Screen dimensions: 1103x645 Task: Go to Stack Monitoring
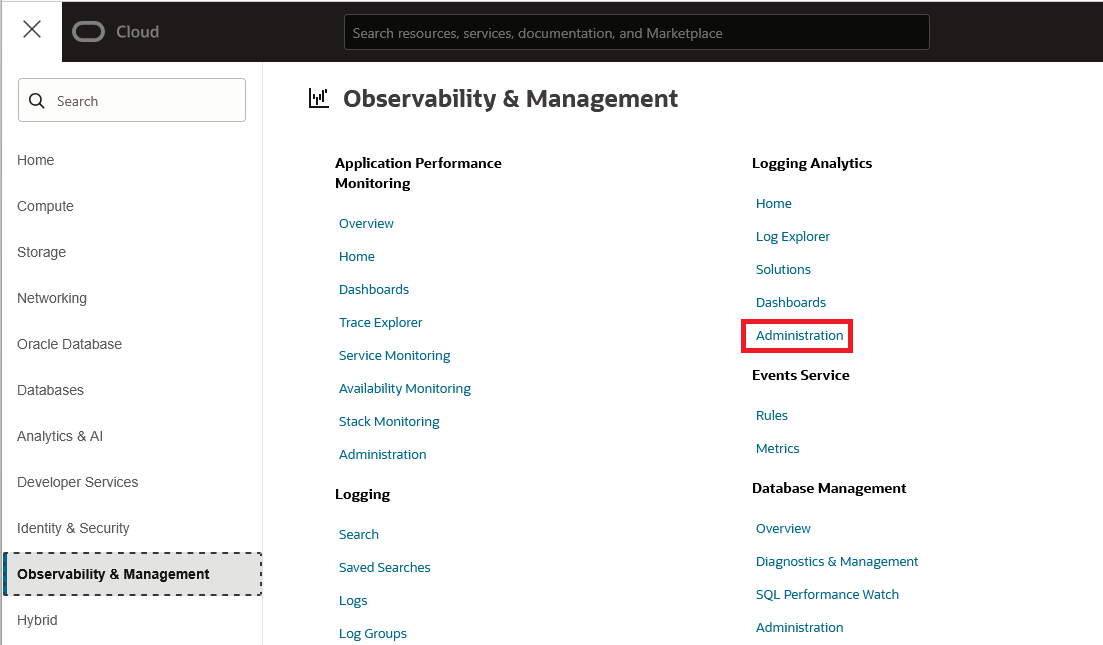pos(389,422)
